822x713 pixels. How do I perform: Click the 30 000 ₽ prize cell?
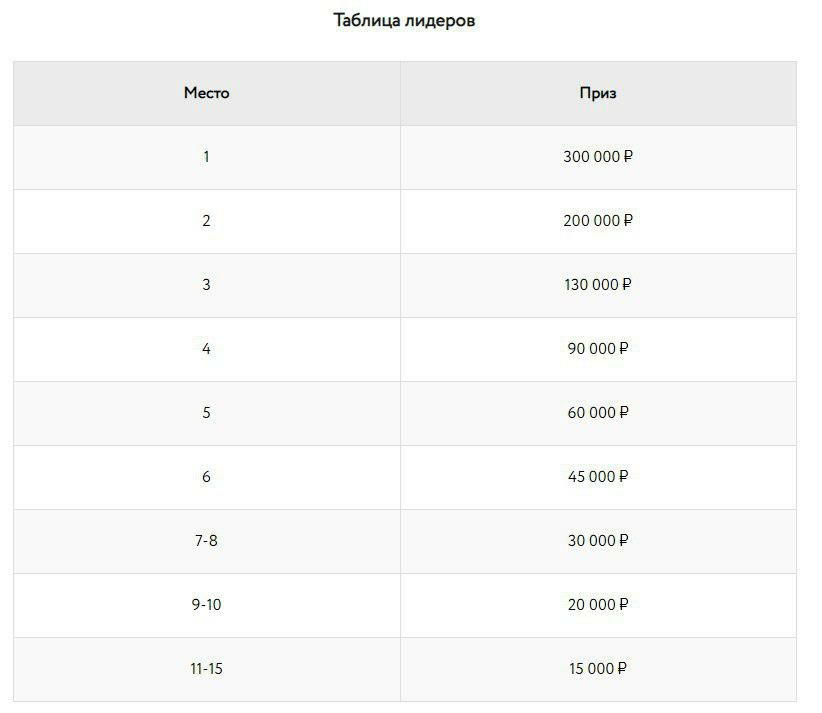point(598,541)
